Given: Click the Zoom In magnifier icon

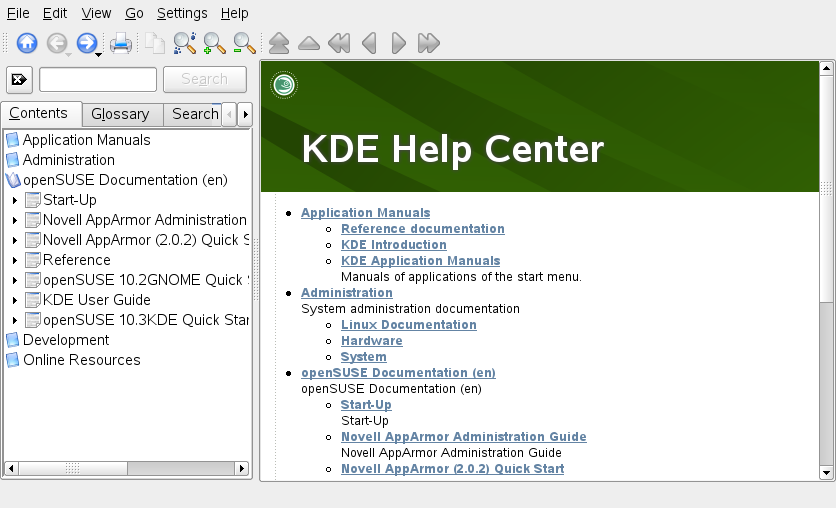Looking at the screenshot, I should 214,43.
